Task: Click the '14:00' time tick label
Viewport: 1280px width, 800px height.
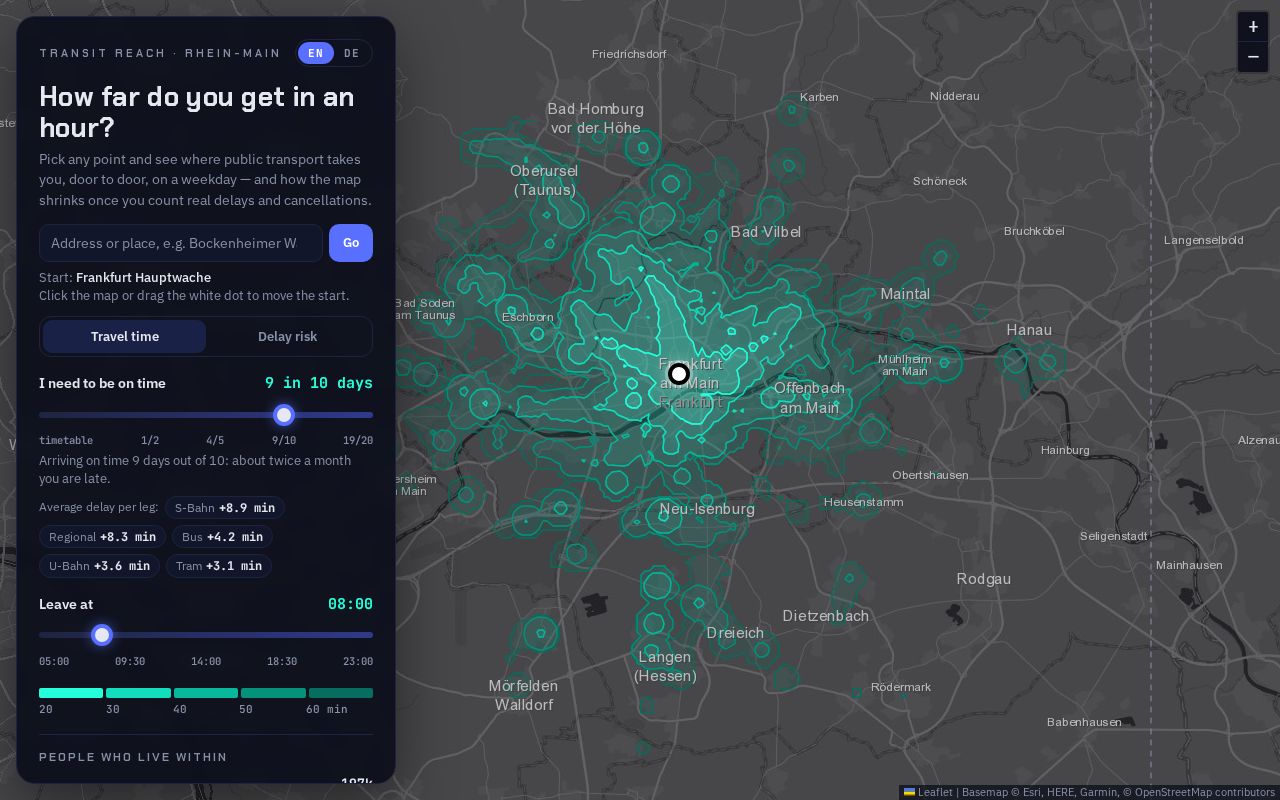Action: (x=206, y=661)
